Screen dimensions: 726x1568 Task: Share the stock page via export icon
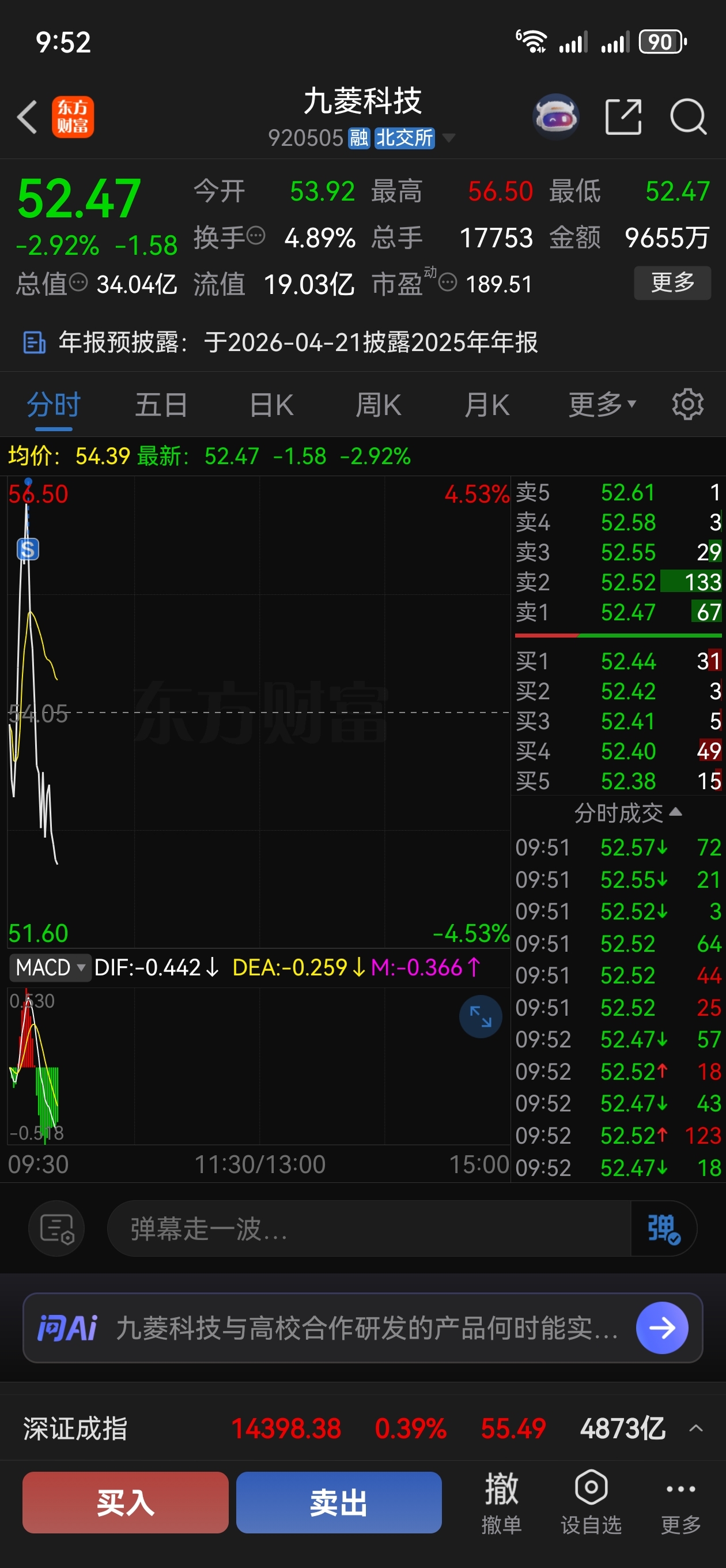(623, 116)
